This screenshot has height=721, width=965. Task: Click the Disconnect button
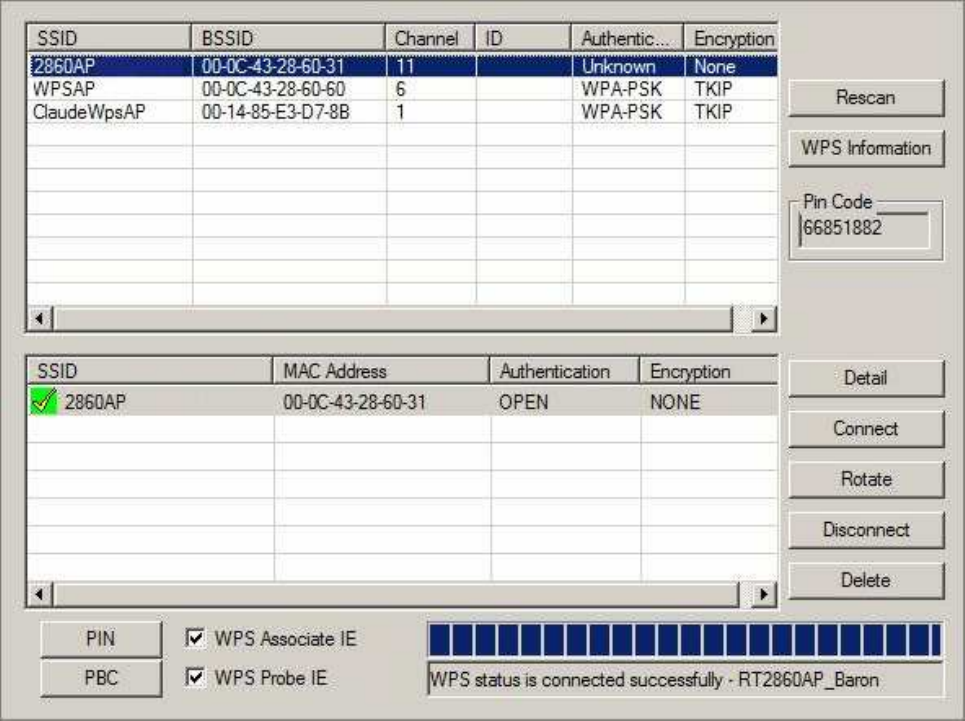[x=865, y=529]
